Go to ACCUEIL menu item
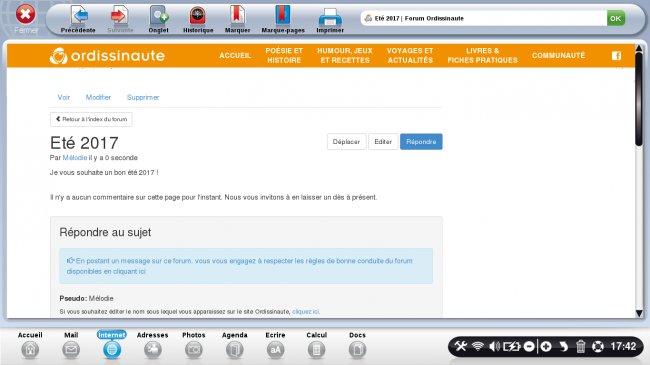The image size is (650, 365). pyautogui.click(x=235, y=56)
